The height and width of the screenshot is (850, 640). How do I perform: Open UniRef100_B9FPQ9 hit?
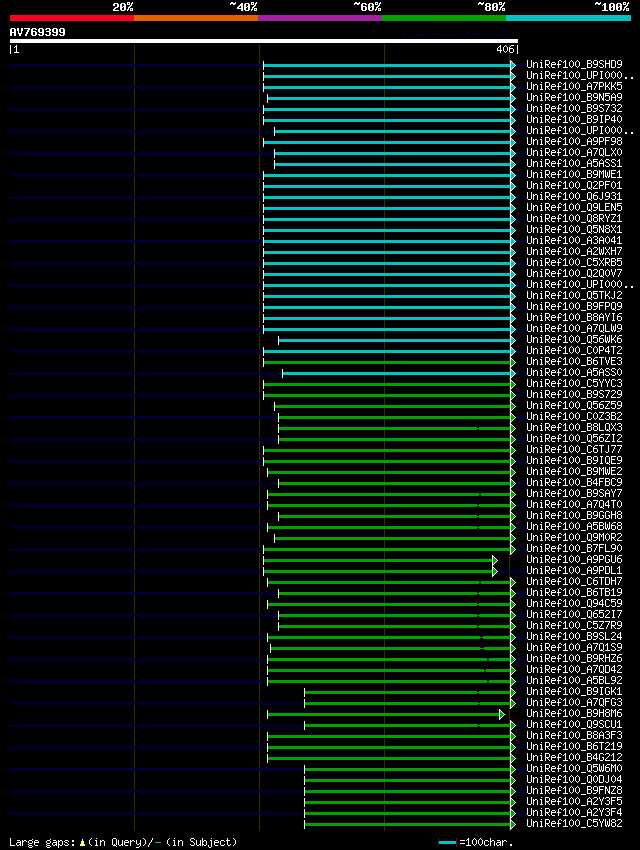click(574, 306)
